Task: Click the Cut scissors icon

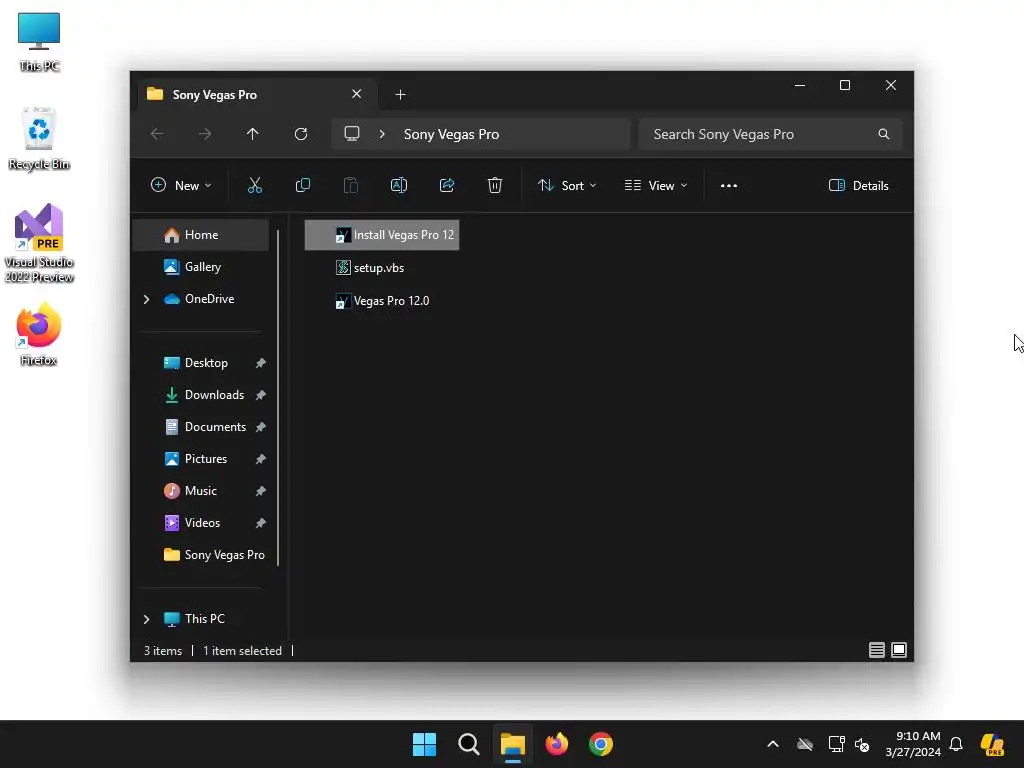Action: click(255, 185)
